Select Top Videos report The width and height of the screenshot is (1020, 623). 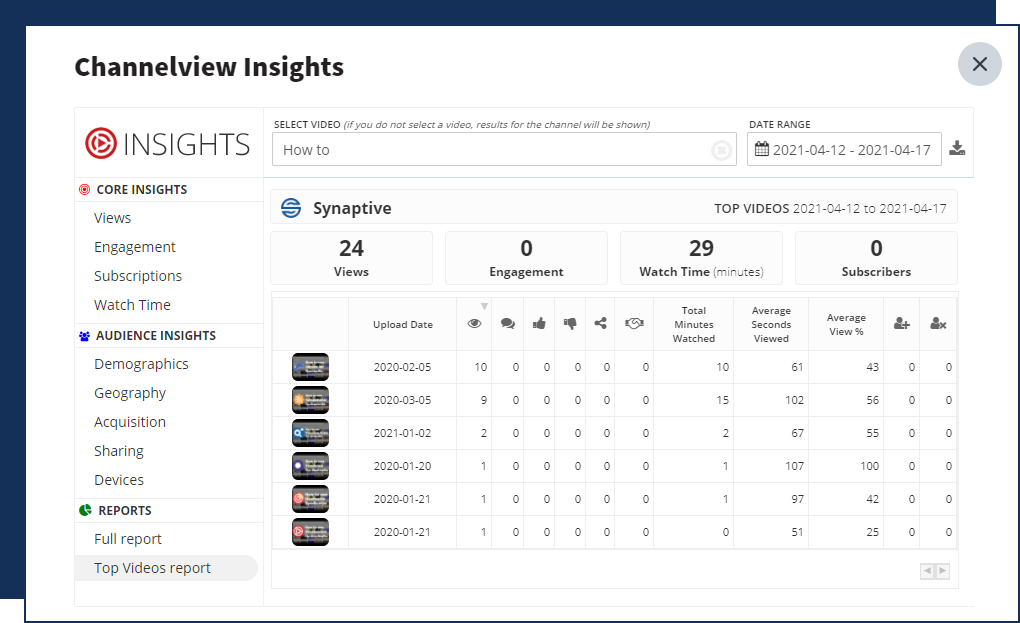[167, 568]
